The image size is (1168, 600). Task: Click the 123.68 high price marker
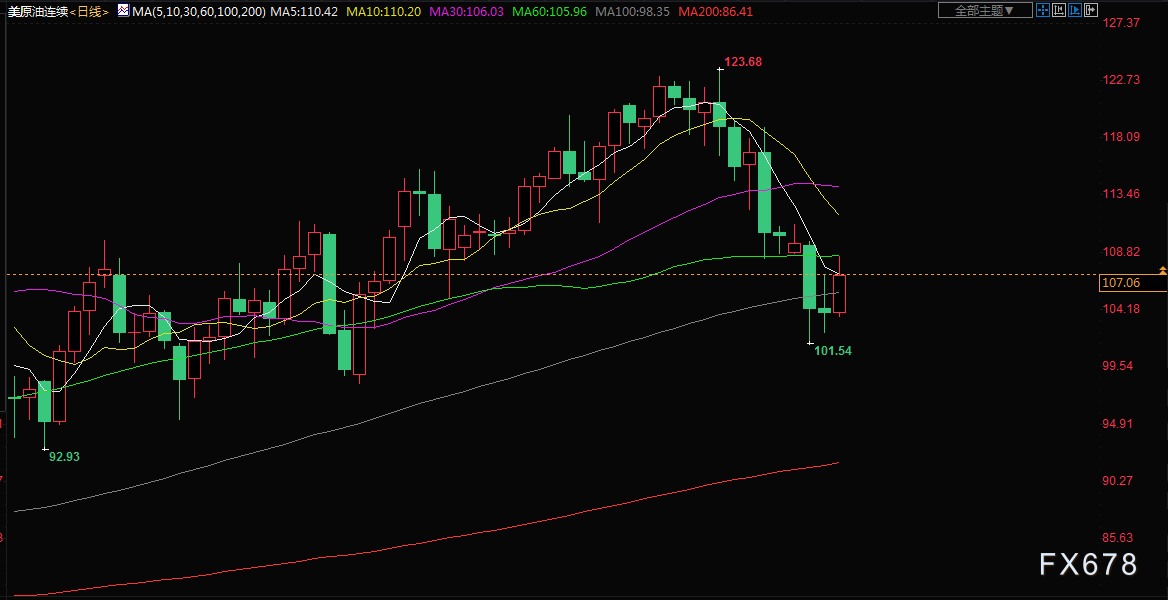743,62
